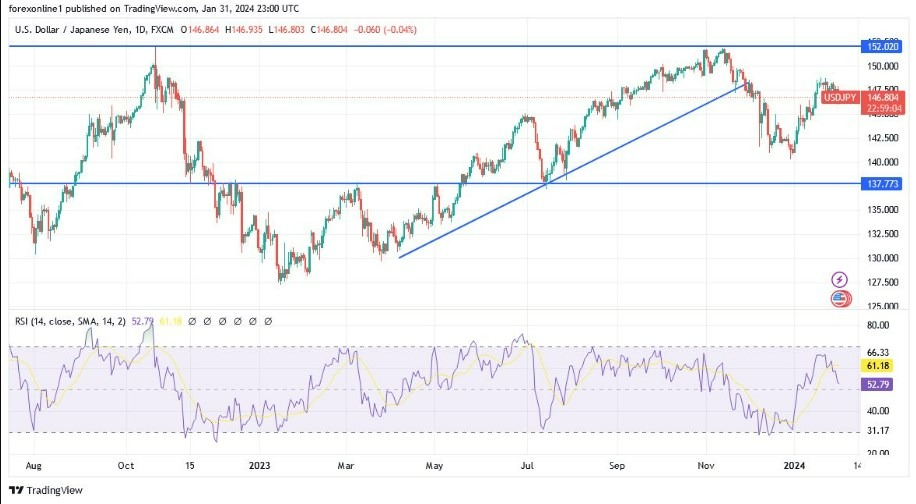
Task: Click the 135.000 price axis value
Action: pyautogui.click(x=883, y=210)
